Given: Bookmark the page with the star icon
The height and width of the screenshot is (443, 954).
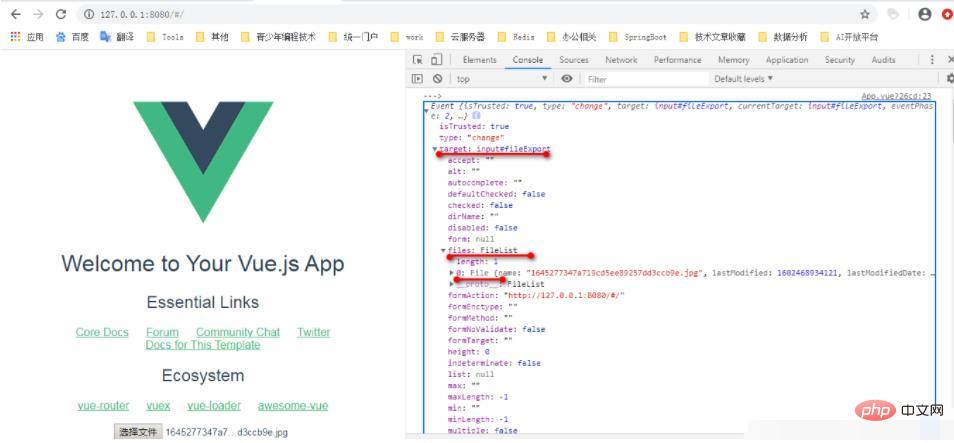Looking at the screenshot, I should (x=865, y=14).
